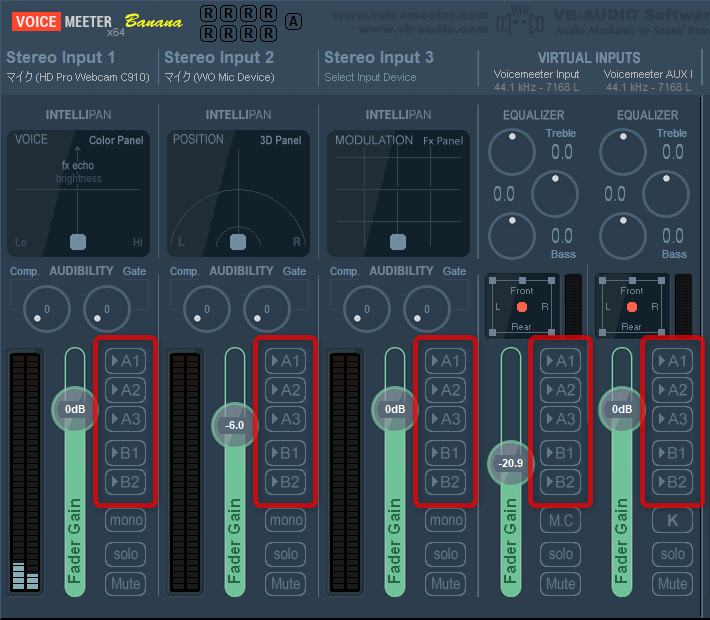Open the 3D Panel label on Input 2
Viewport: 710px width, 620px height.
point(280,140)
